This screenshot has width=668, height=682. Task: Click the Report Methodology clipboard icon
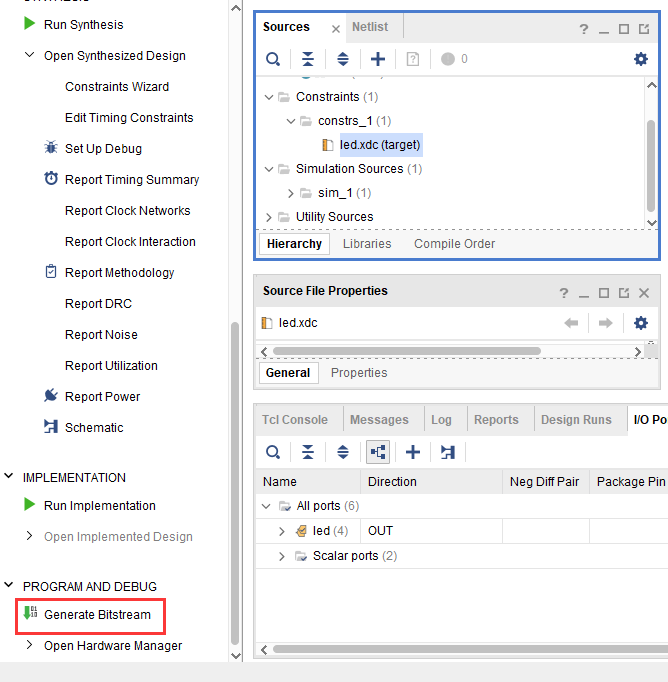coord(51,271)
